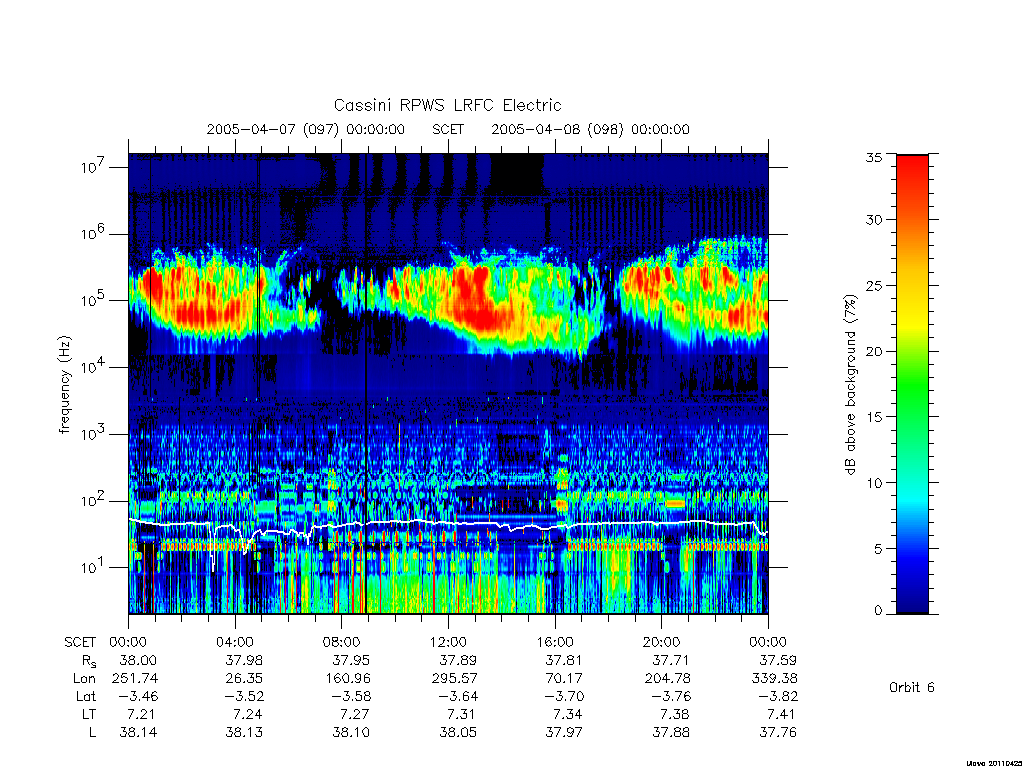Click the longitude value 26.35
Image resolution: width=1024 pixels, height=768 pixels.
click(x=244, y=679)
